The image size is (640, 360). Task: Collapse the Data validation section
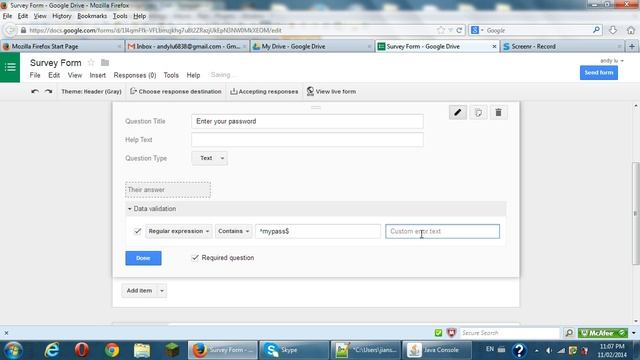(151, 209)
